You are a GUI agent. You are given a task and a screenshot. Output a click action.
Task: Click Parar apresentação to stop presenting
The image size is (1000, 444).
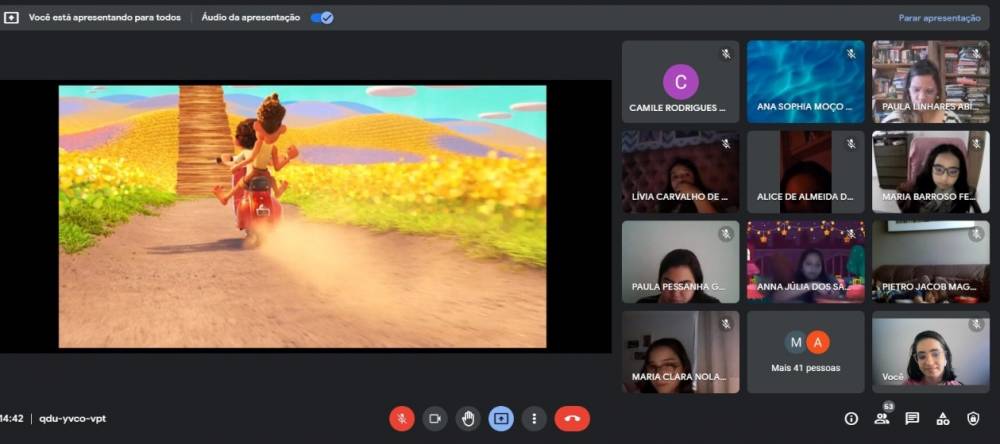(939, 17)
